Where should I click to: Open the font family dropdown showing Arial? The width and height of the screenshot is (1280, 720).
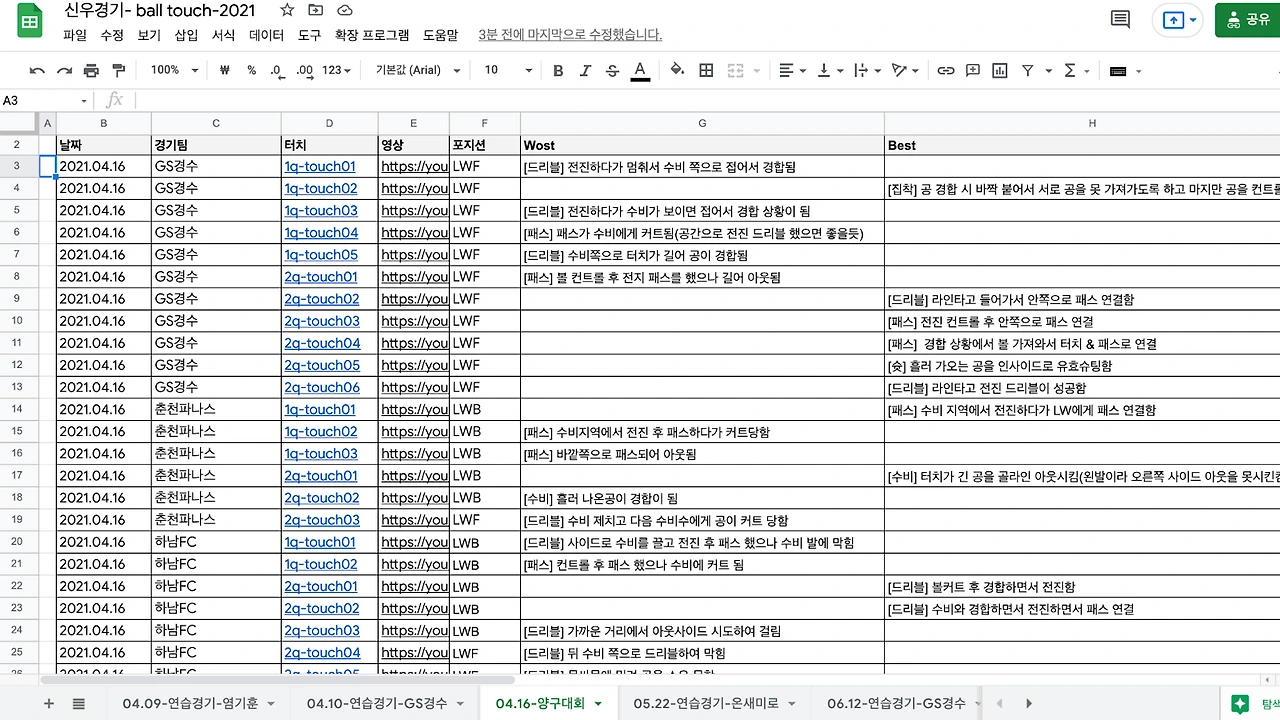click(x=418, y=71)
